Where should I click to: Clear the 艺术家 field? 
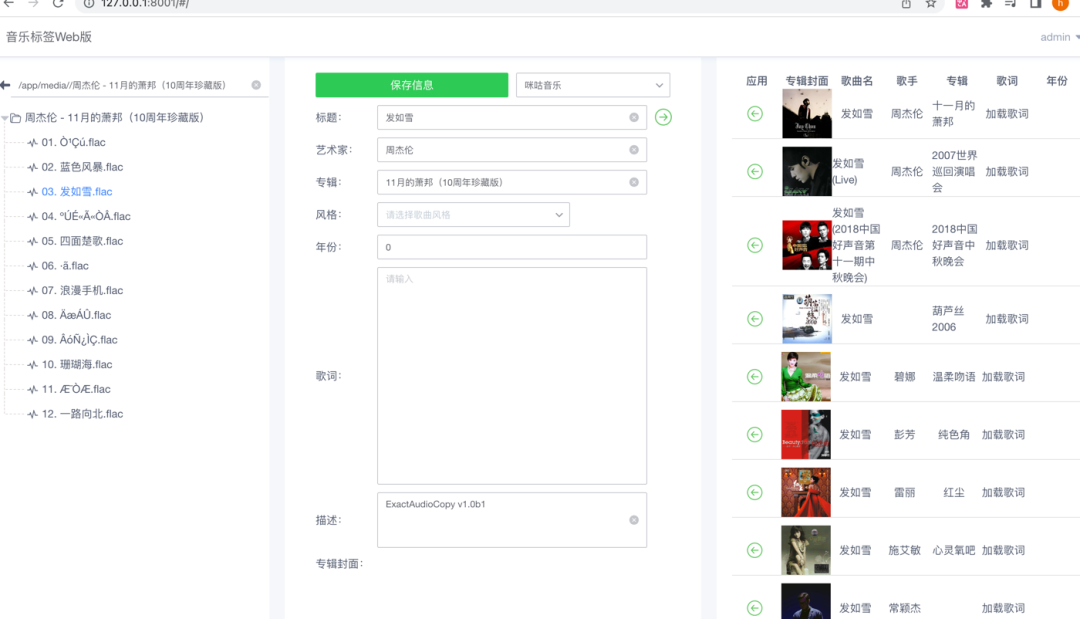(634, 150)
